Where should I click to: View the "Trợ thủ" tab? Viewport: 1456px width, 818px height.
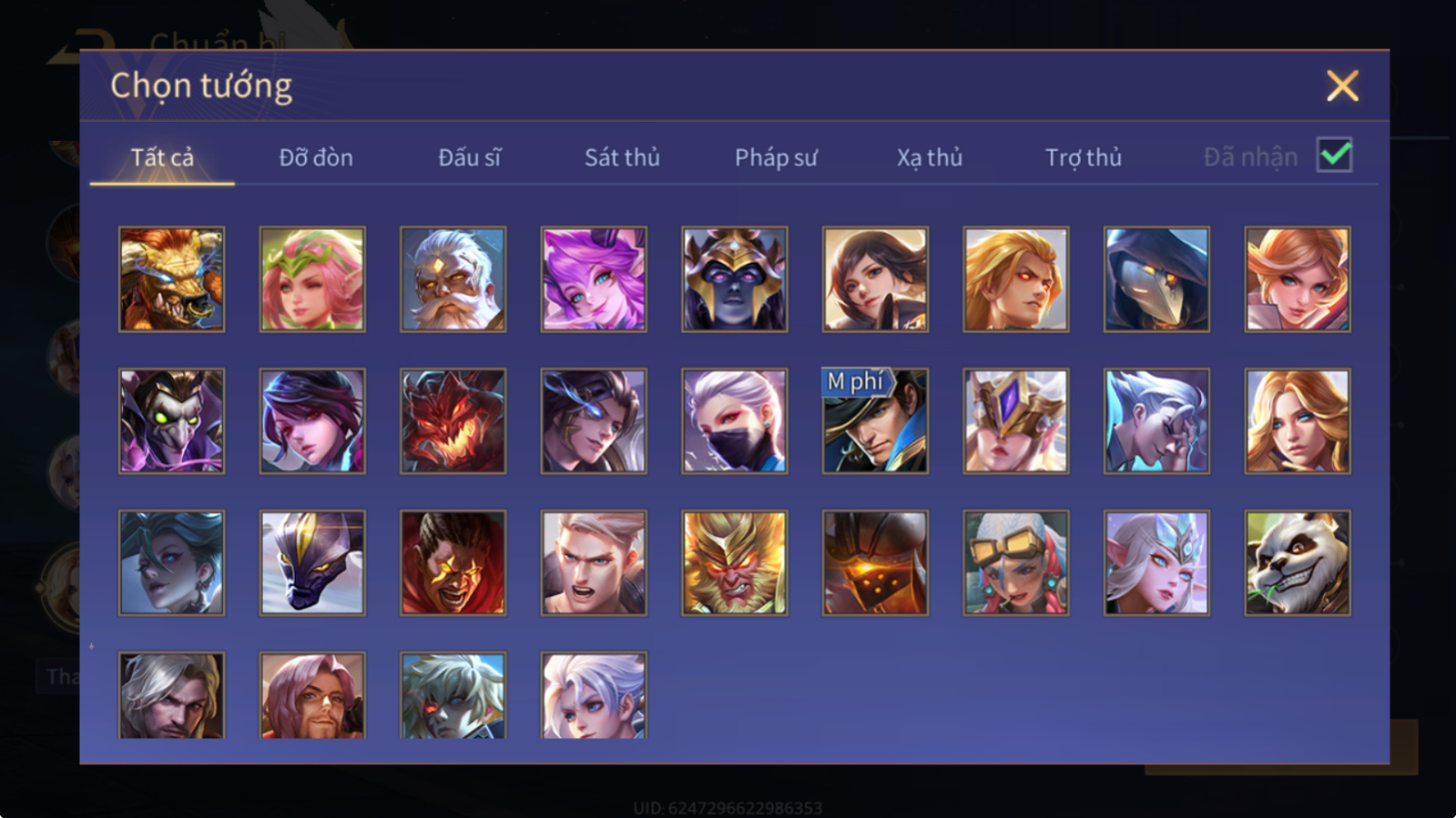(1083, 158)
